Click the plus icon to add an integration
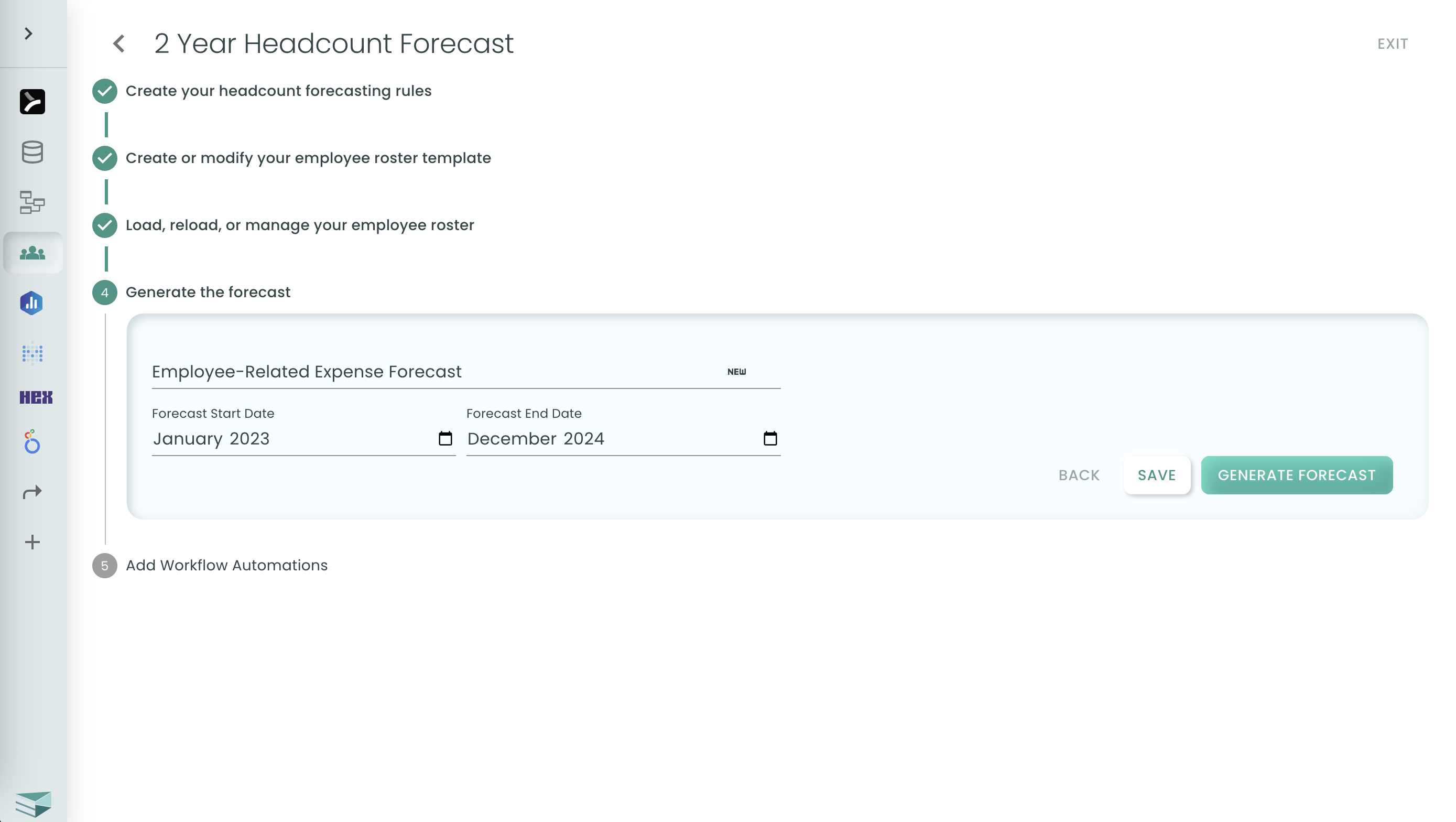1456x822 pixels. 31,542
